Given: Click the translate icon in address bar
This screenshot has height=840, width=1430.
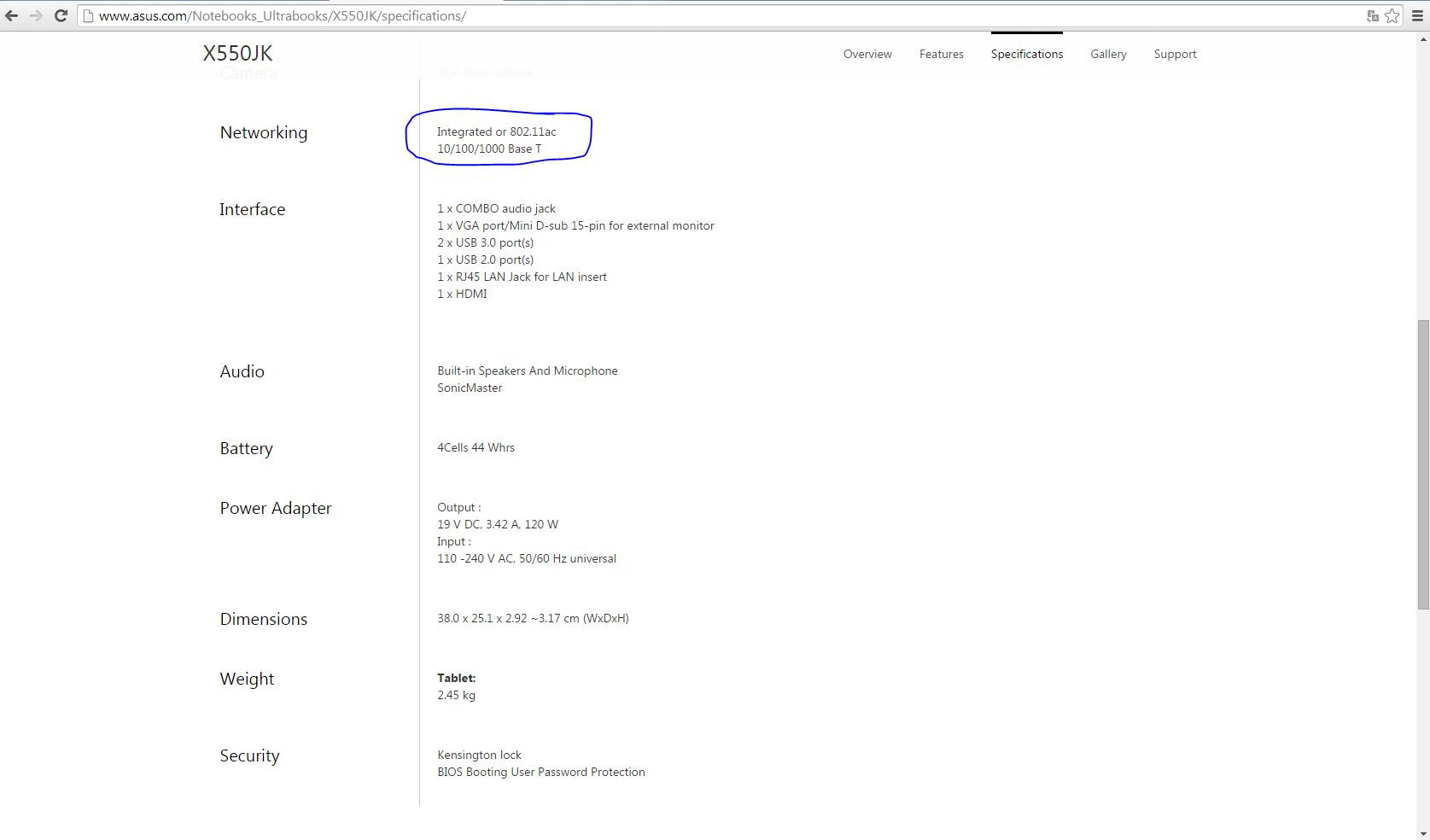Looking at the screenshot, I should click(1373, 15).
